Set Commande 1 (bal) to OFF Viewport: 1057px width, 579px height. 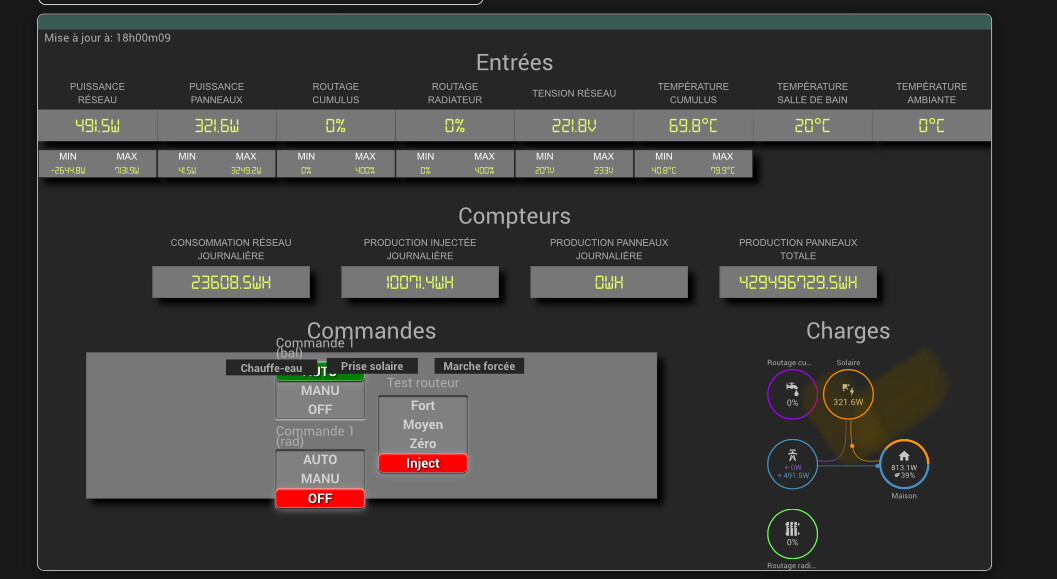pyautogui.click(x=320, y=410)
